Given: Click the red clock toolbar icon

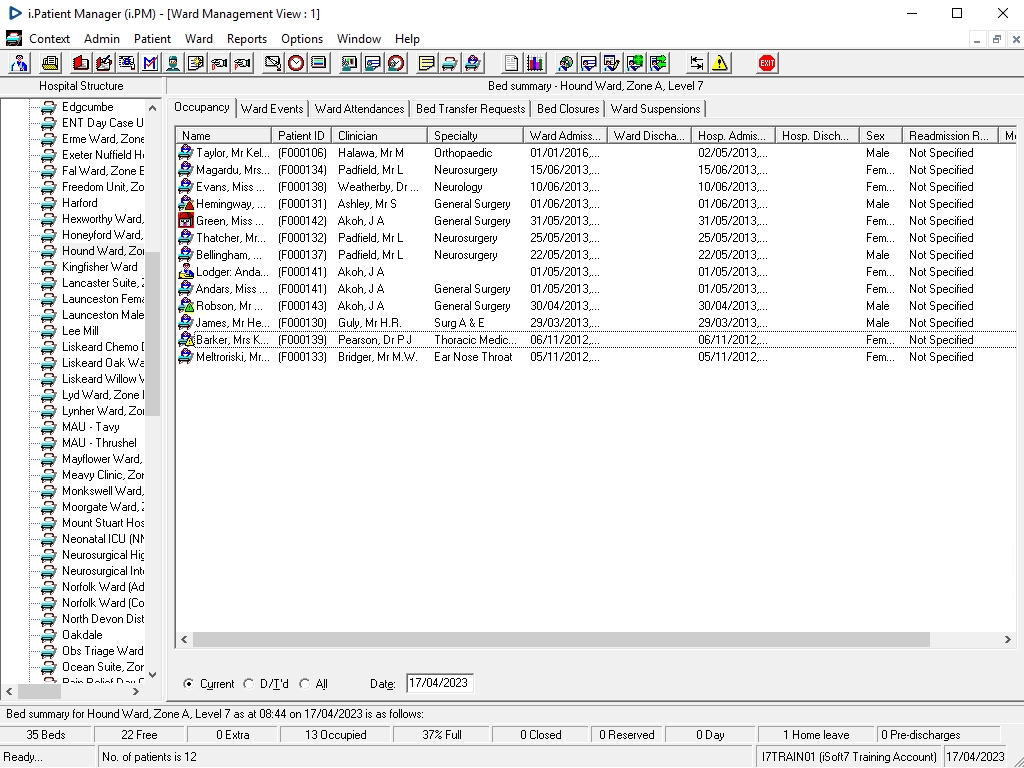Looking at the screenshot, I should 296,63.
